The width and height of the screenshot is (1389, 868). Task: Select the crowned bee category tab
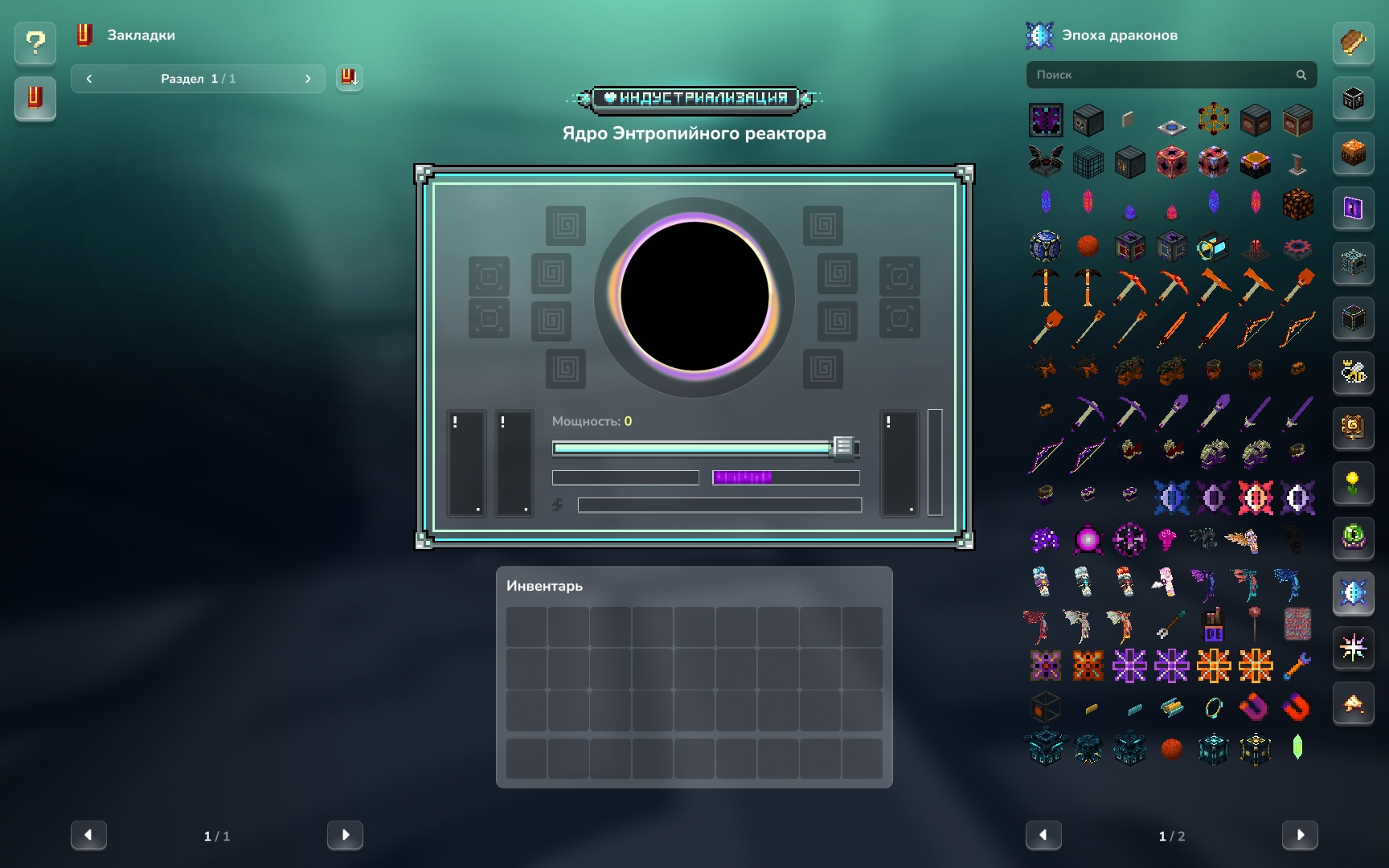[1353, 372]
